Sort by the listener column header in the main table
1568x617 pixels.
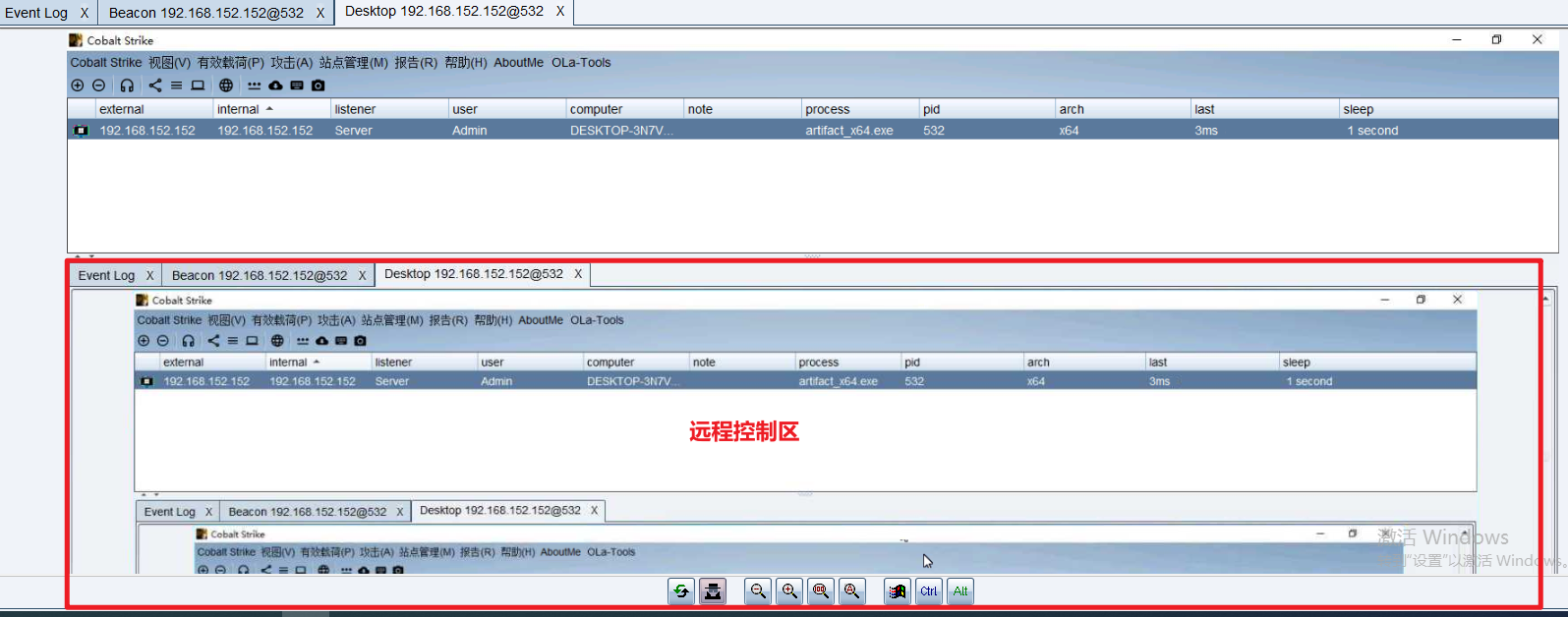(x=388, y=109)
